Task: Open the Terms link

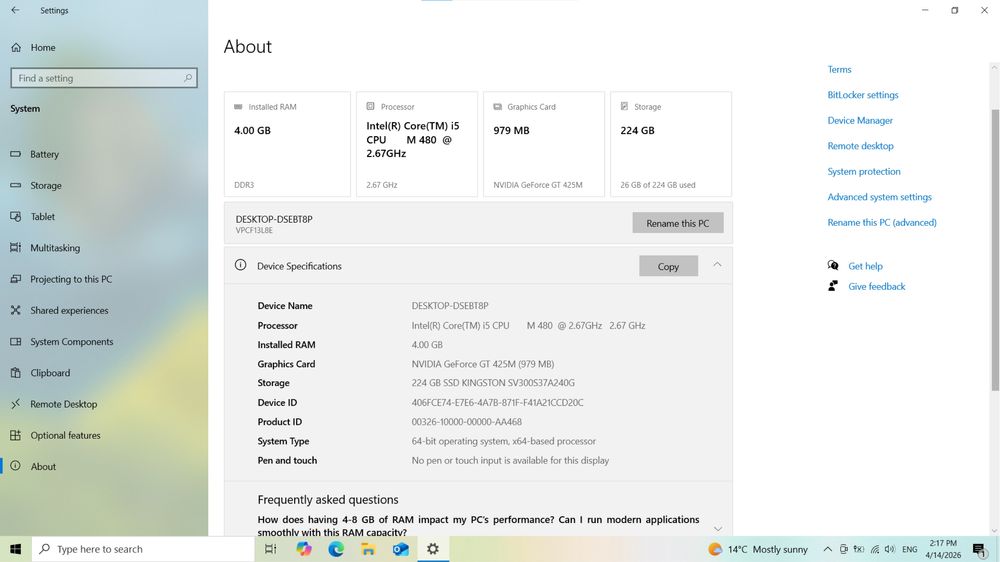Action: point(839,70)
